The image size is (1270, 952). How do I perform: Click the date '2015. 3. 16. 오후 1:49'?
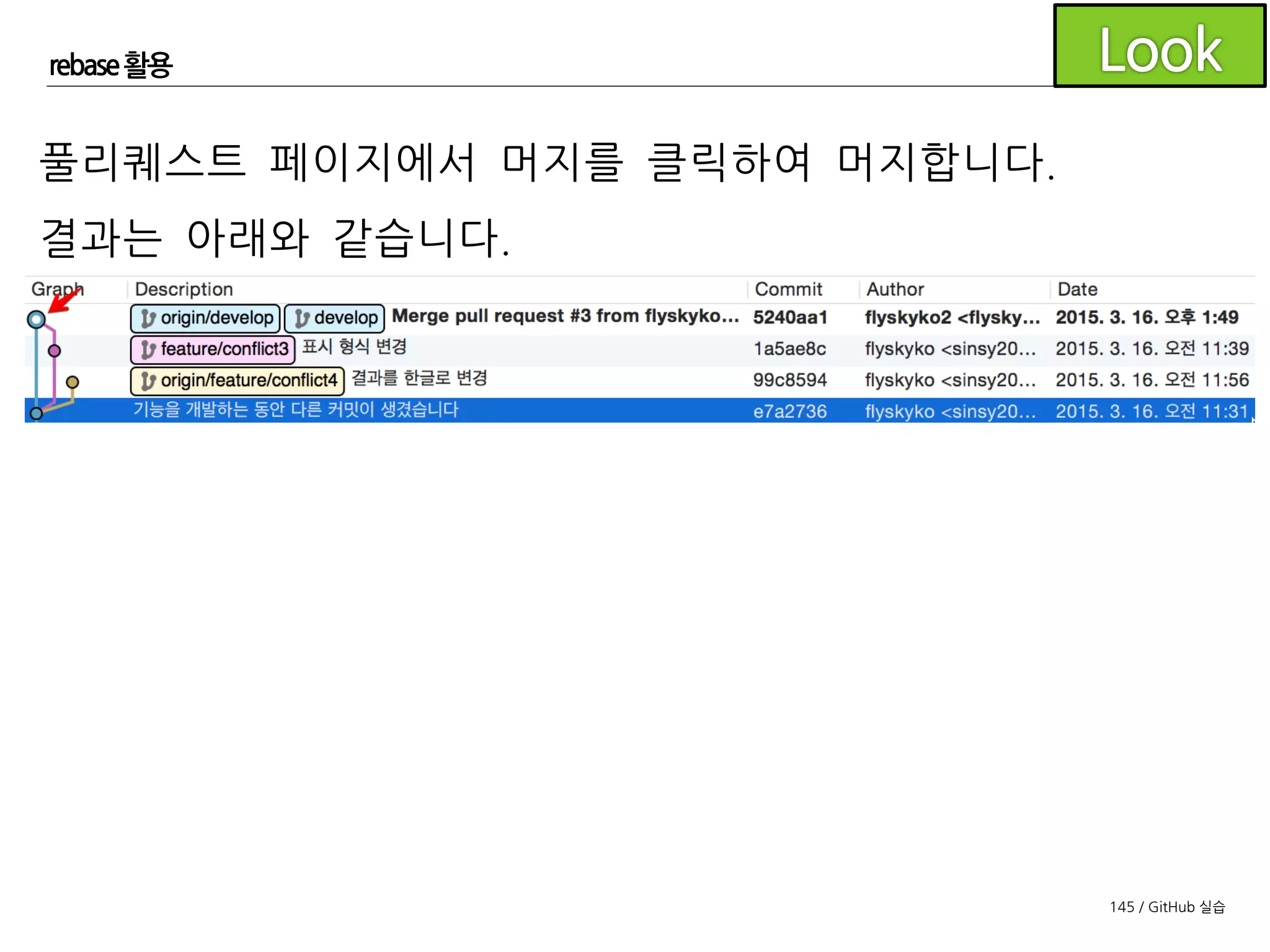[1147, 317]
